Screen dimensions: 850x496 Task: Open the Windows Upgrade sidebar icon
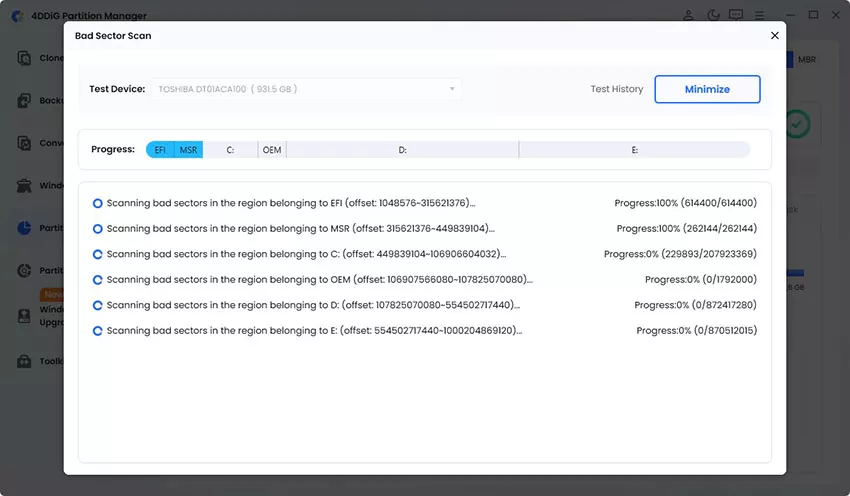click(x=24, y=315)
